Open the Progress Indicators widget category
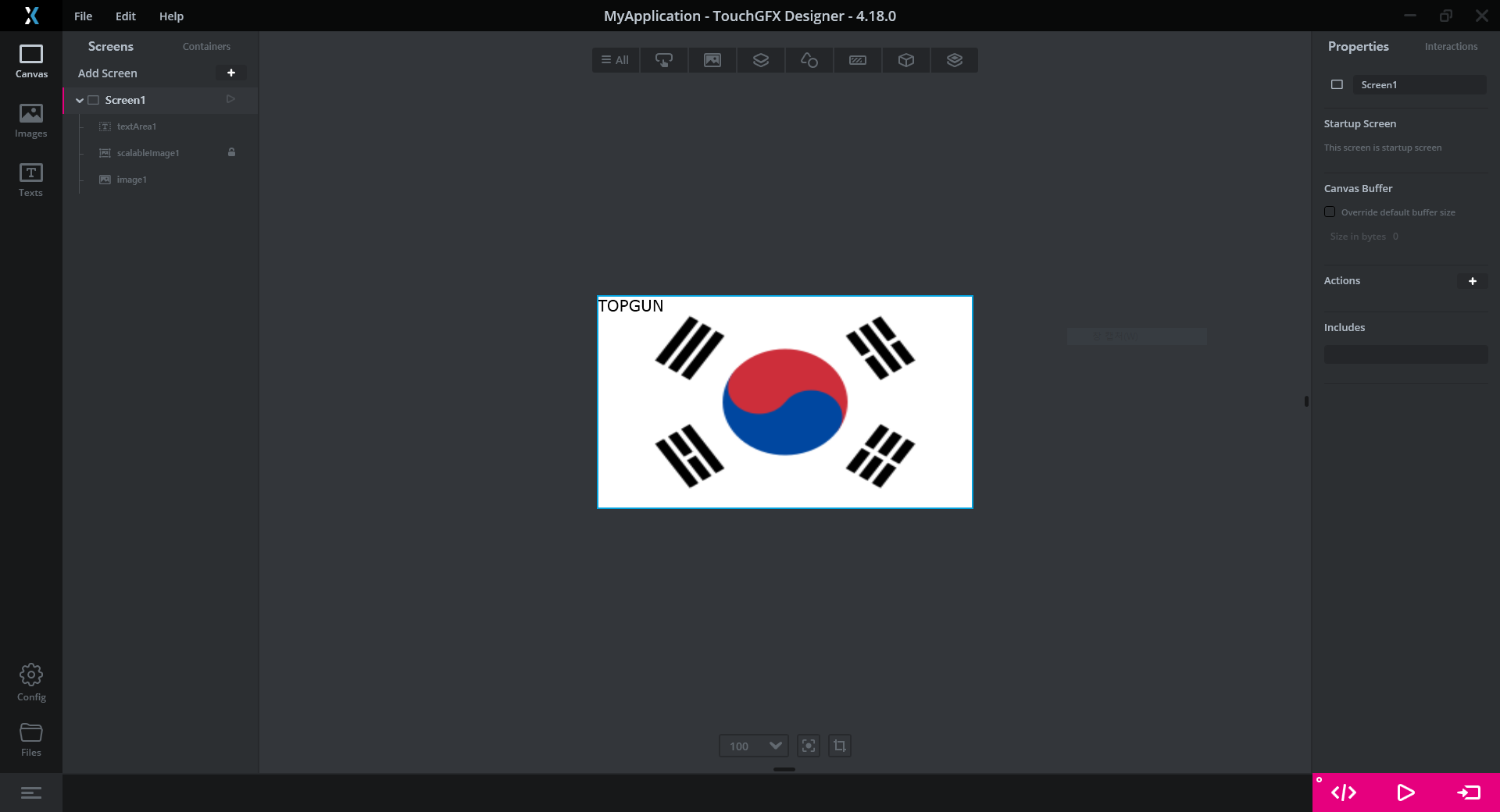Image resolution: width=1500 pixels, height=812 pixels. [x=858, y=60]
